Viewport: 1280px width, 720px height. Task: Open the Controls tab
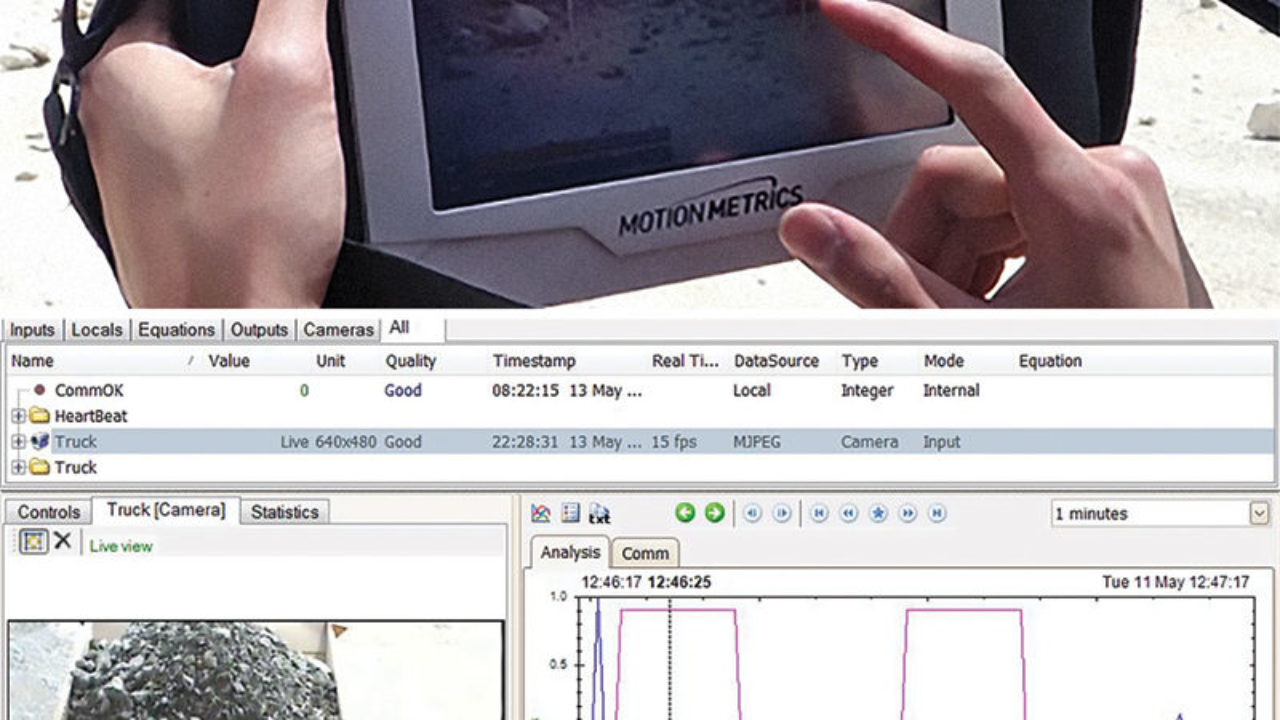(48, 512)
